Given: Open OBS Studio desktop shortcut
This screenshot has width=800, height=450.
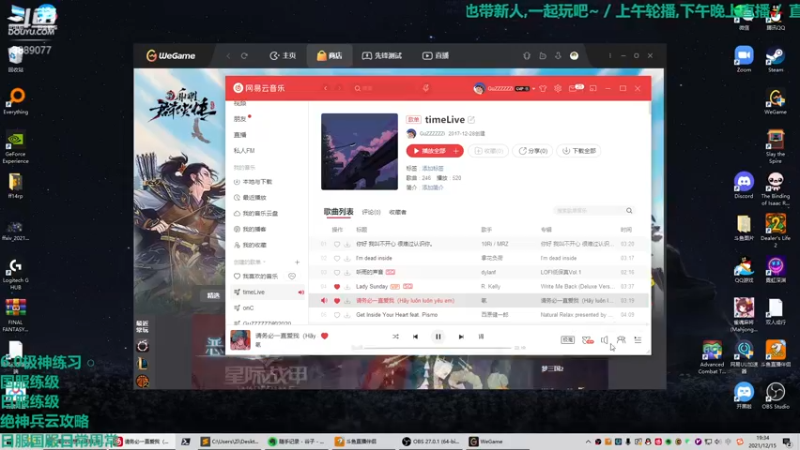Looking at the screenshot, I should coord(775,396).
